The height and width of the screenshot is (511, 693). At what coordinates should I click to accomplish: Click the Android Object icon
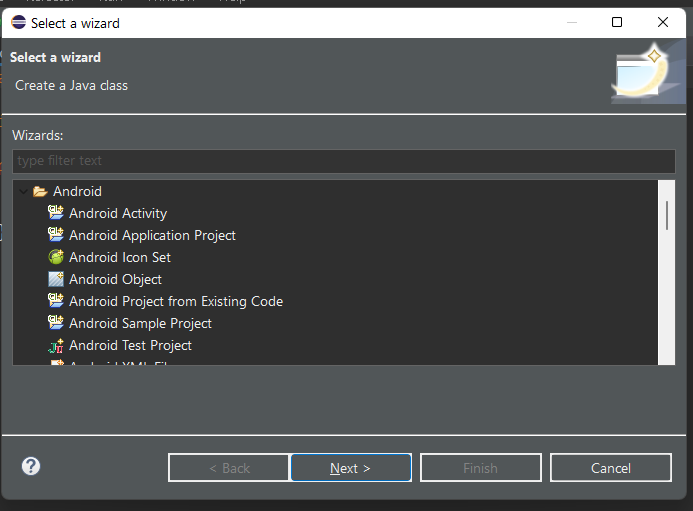click(x=56, y=279)
